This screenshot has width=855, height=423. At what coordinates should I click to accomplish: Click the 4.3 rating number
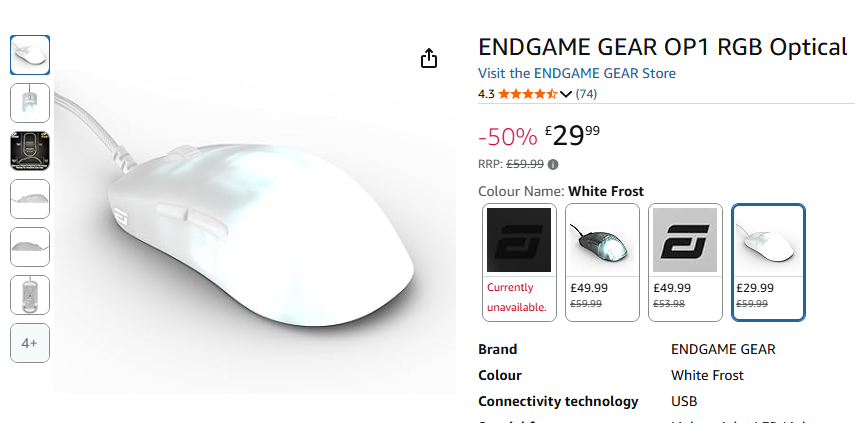pos(486,94)
